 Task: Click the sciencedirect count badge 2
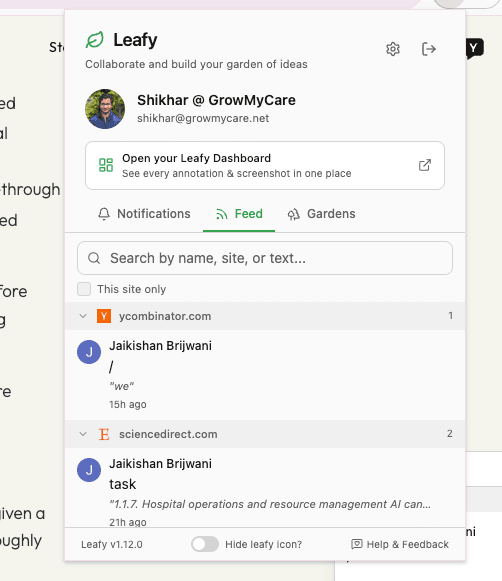(x=450, y=434)
